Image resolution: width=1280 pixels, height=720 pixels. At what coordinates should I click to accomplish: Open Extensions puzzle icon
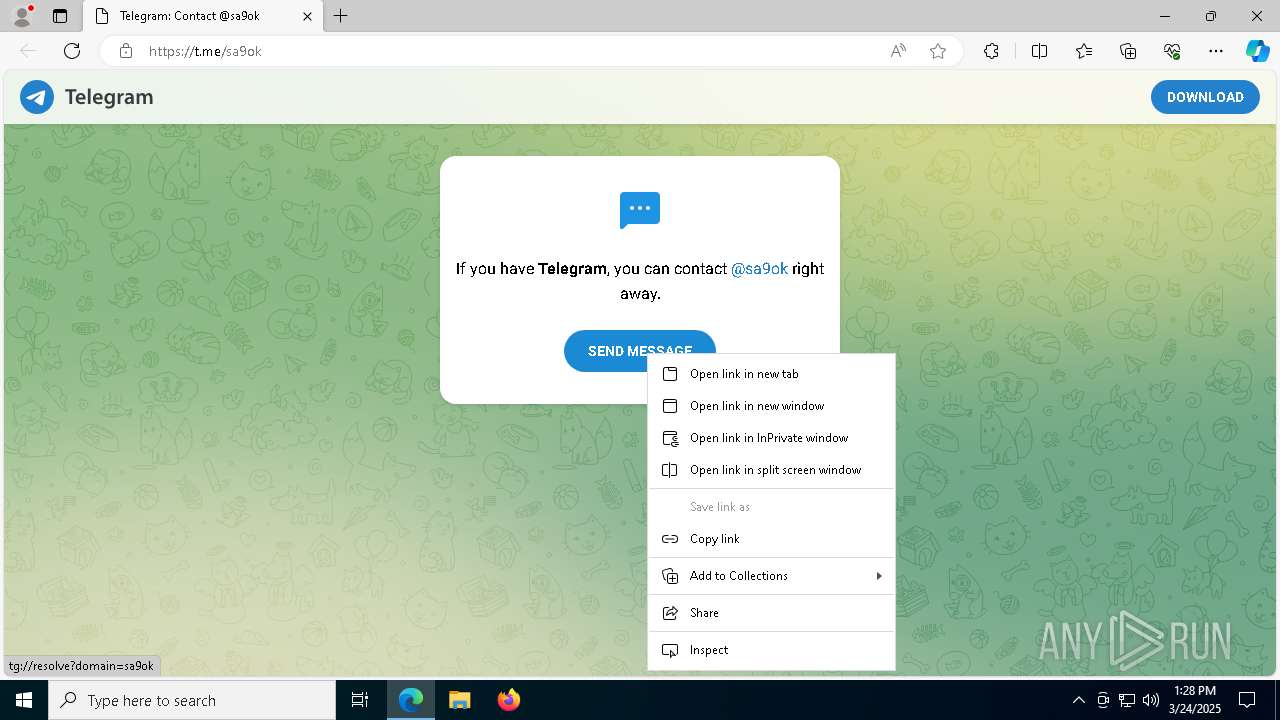point(991,51)
